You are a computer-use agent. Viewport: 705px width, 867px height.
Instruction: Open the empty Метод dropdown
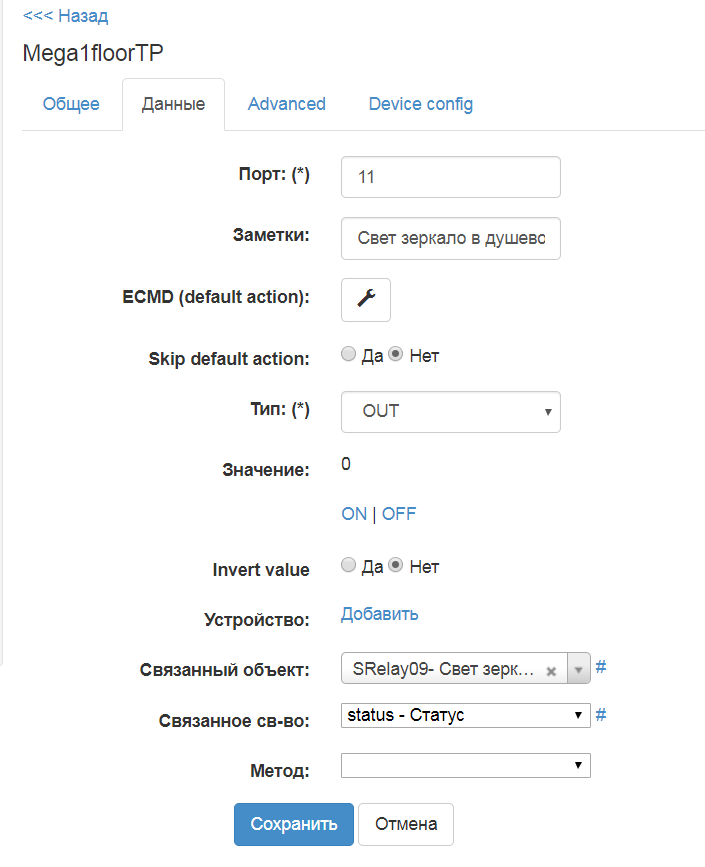[465, 765]
